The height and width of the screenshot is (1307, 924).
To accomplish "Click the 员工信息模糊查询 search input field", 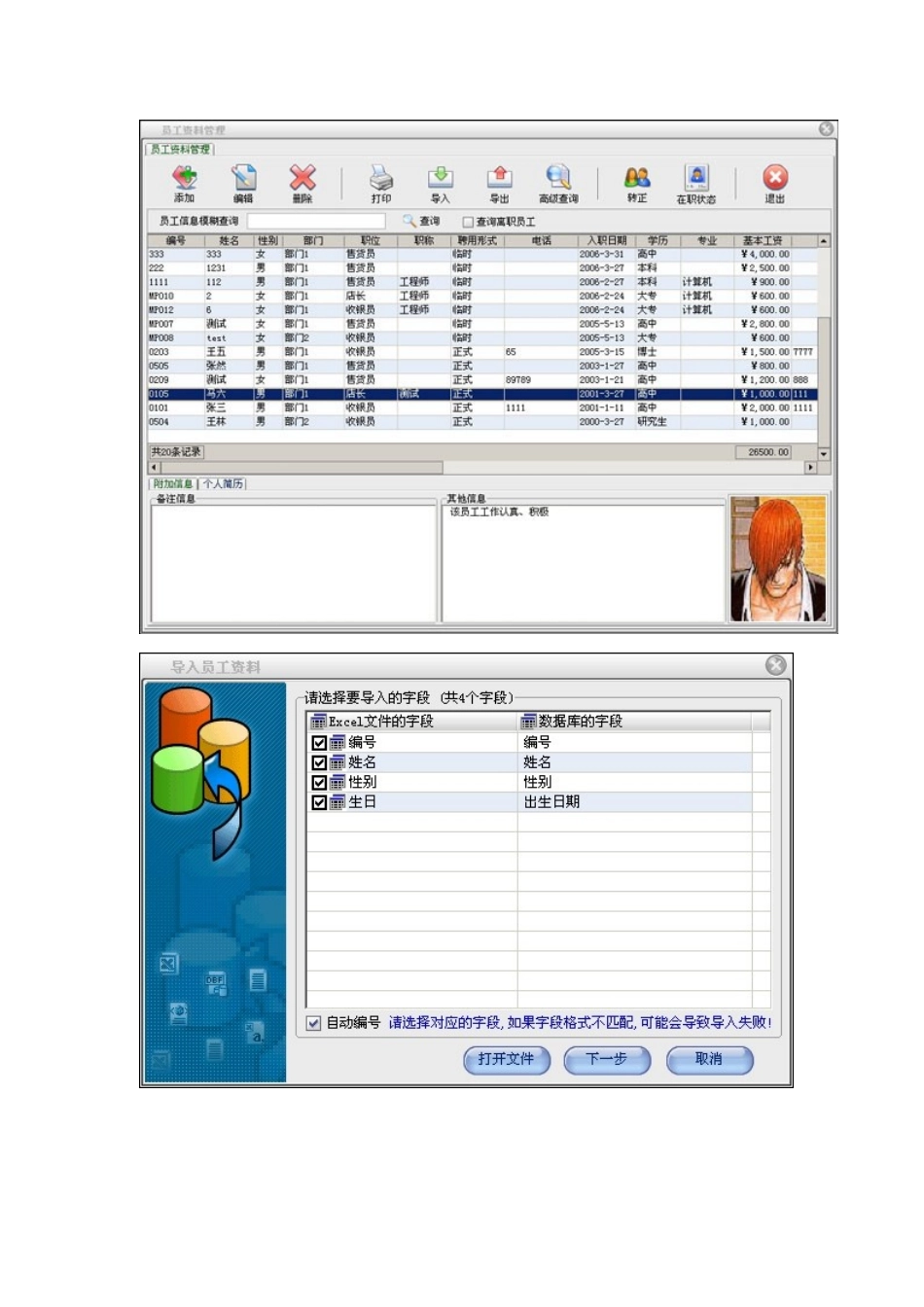I will click(x=317, y=222).
